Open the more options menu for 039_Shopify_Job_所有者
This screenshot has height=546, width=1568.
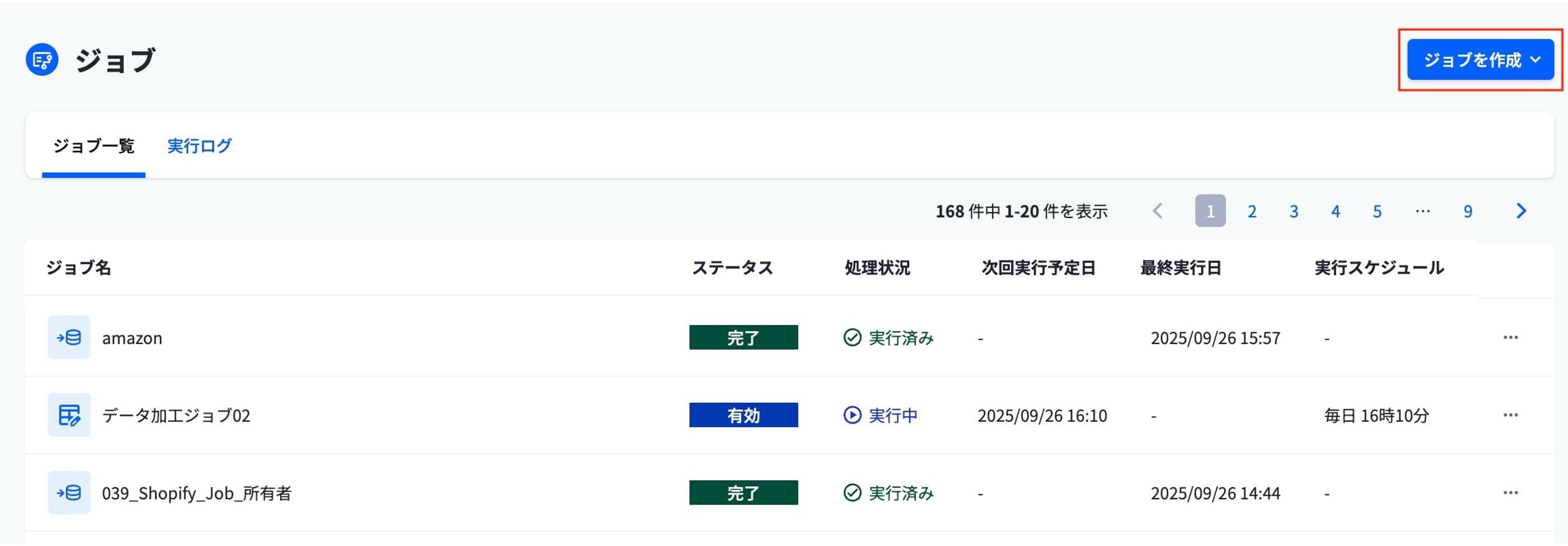pyautogui.click(x=1511, y=493)
